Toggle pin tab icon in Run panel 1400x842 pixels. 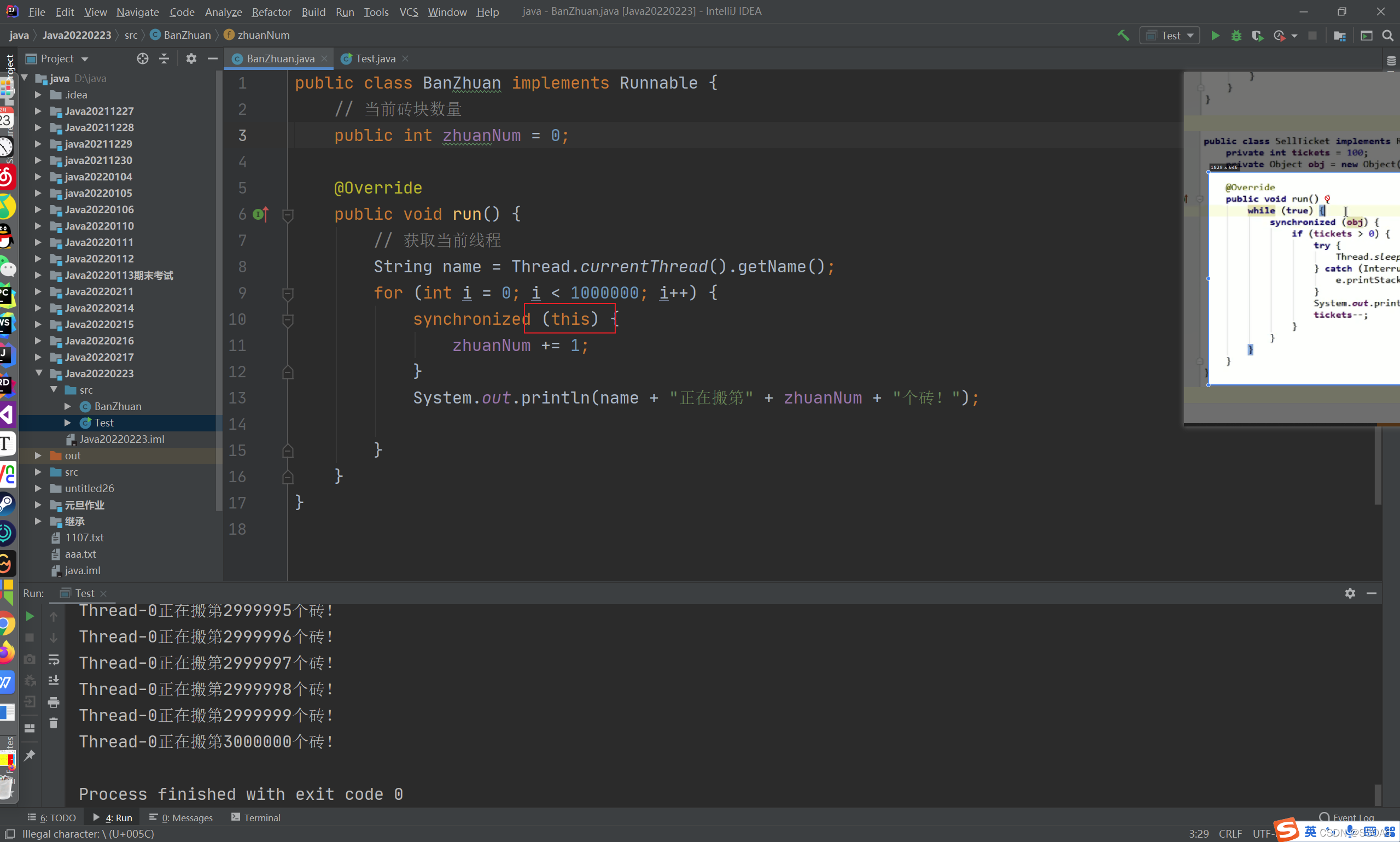[30, 755]
